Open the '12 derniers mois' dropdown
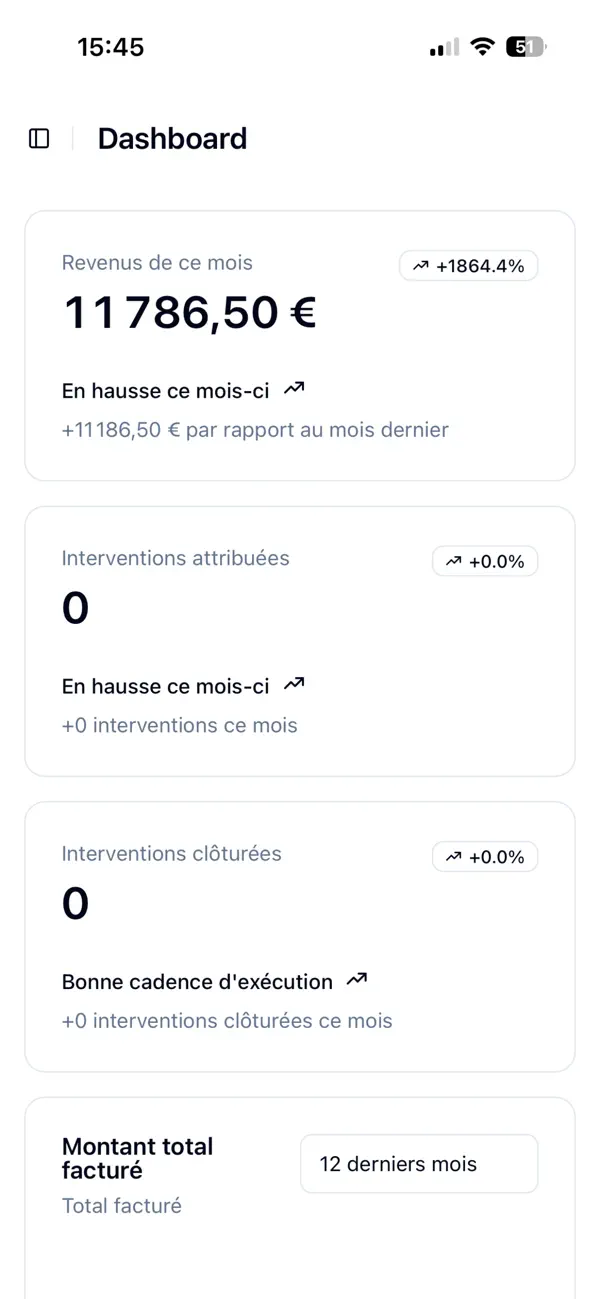Viewport: 600px width, 1299px height. pyautogui.click(x=419, y=1164)
